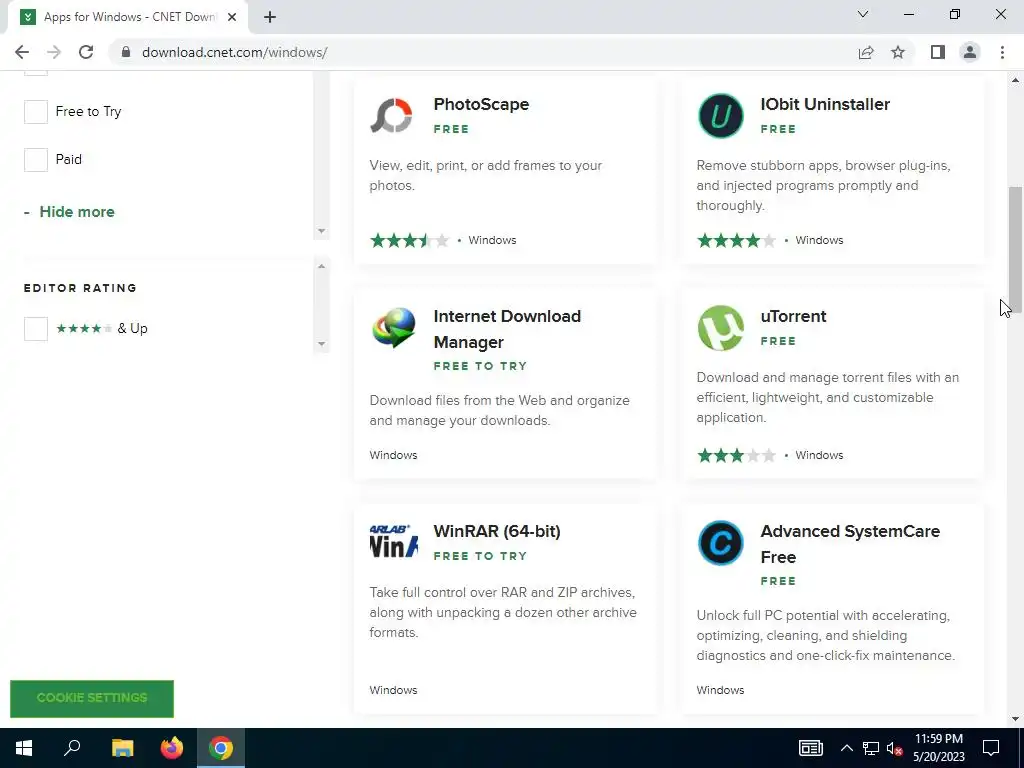Click the site security padlock icon
This screenshot has height=768, width=1024.
tap(126, 52)
